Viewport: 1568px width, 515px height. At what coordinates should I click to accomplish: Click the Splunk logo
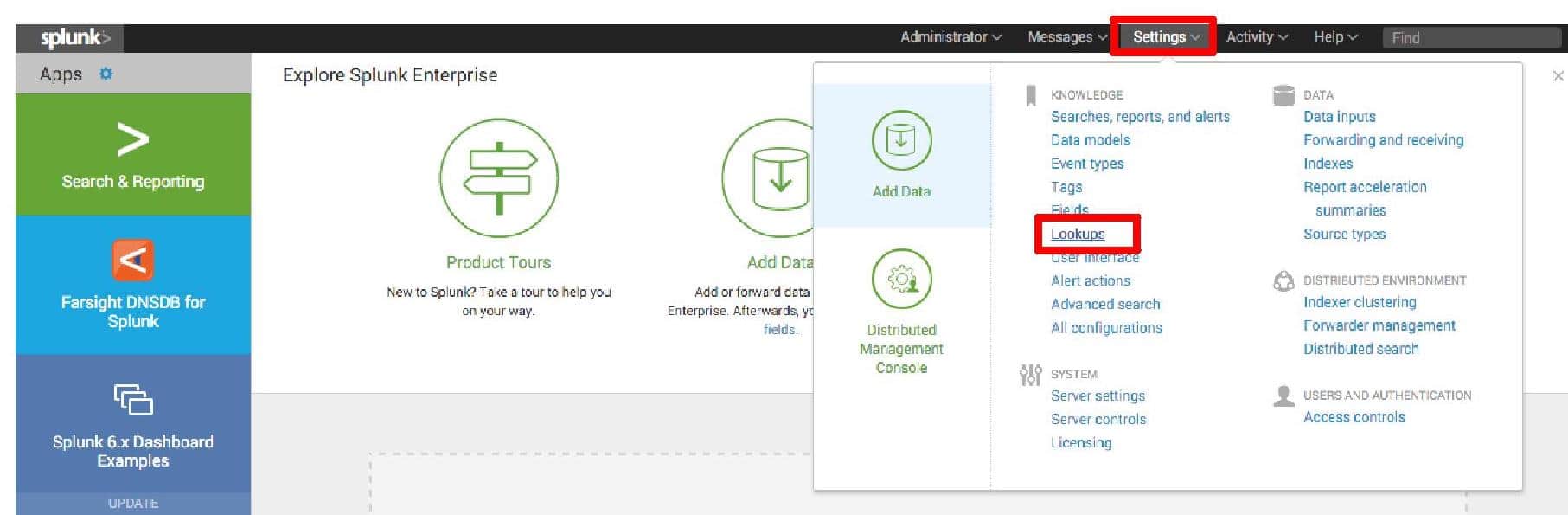(x=75, y=37)
